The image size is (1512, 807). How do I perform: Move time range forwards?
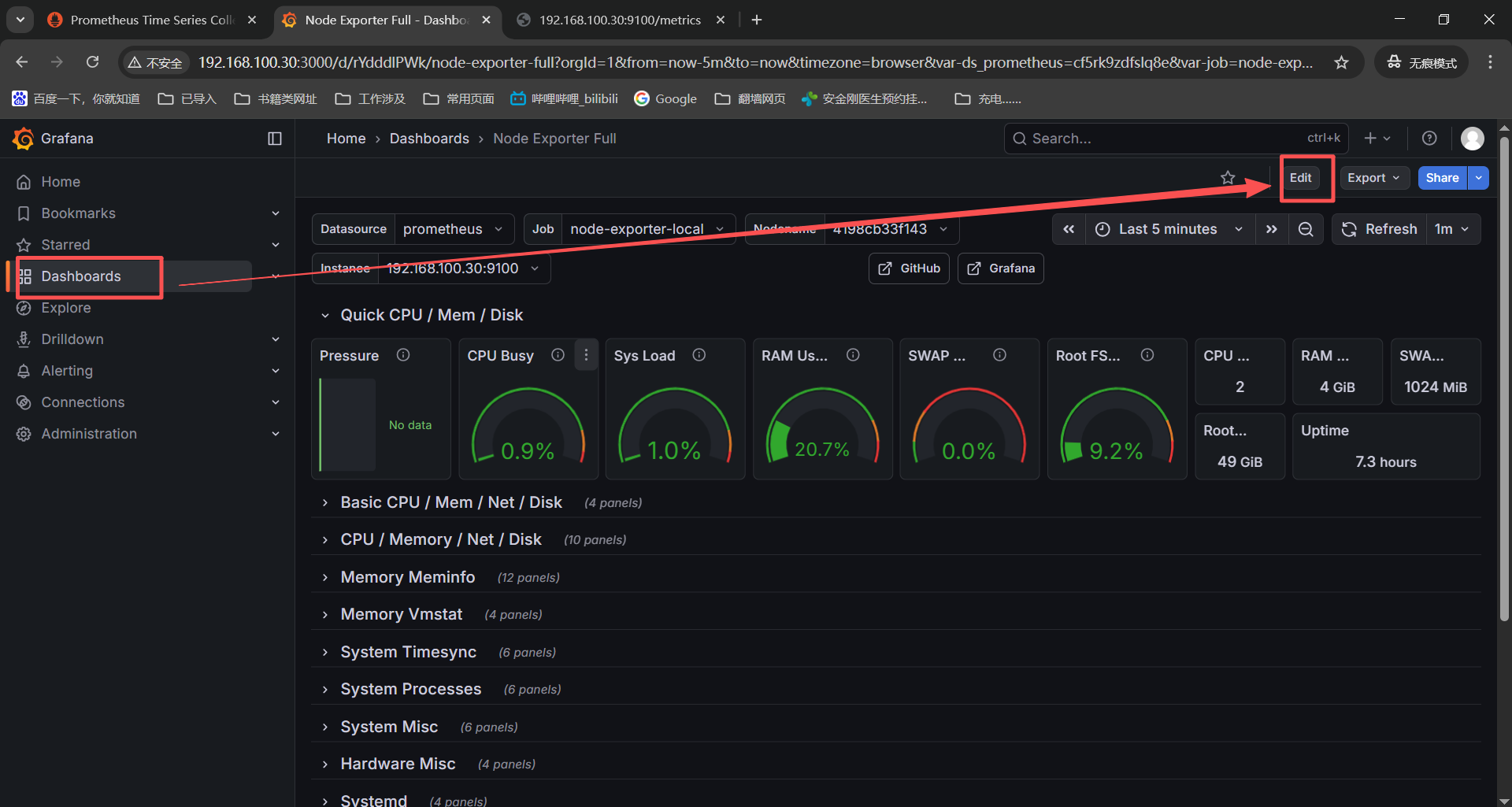pos(1271,229)
